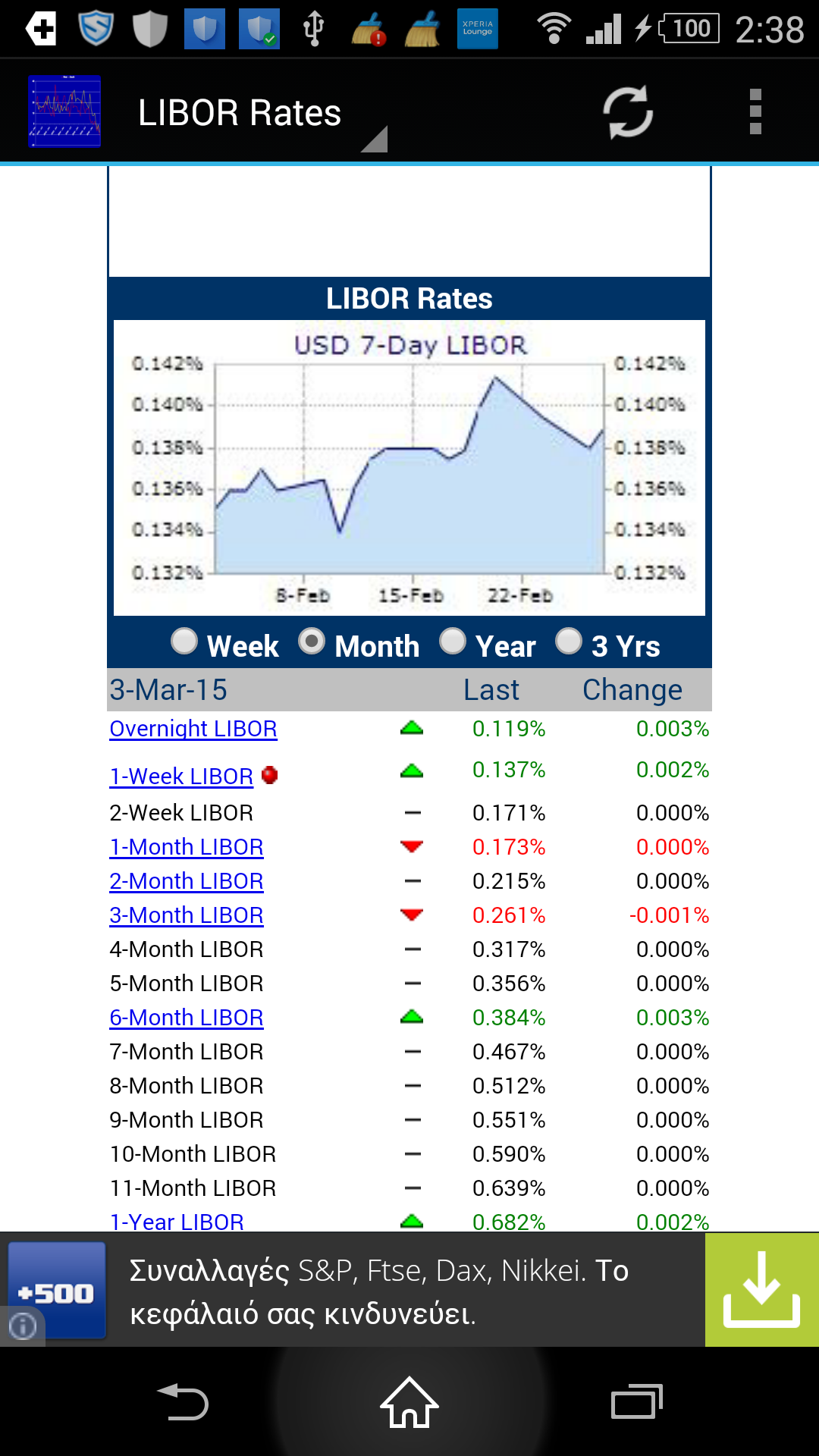819x1456 pixels.
Task: Tap the +500 Plus500 ad logo
Action: (x=61, y=1288)
